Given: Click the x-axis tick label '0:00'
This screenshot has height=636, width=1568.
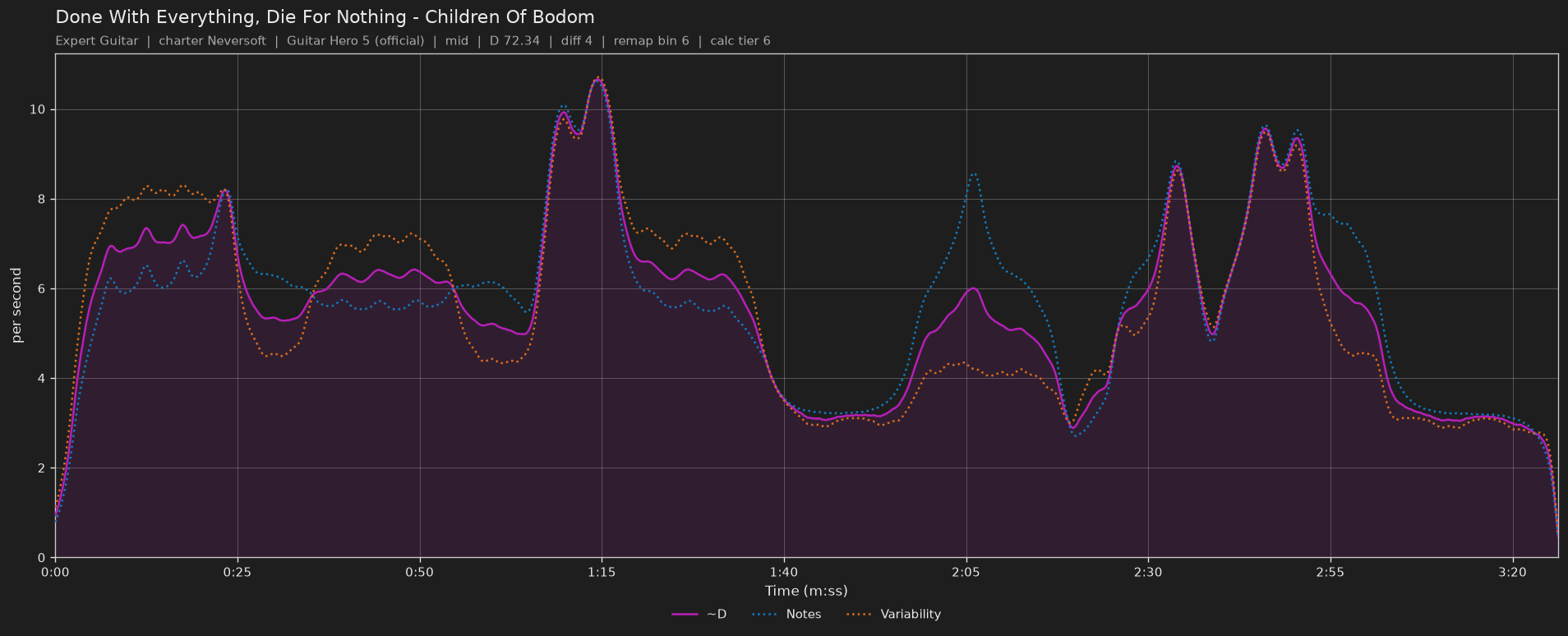Looking at the screenshot, I should 55,572.
